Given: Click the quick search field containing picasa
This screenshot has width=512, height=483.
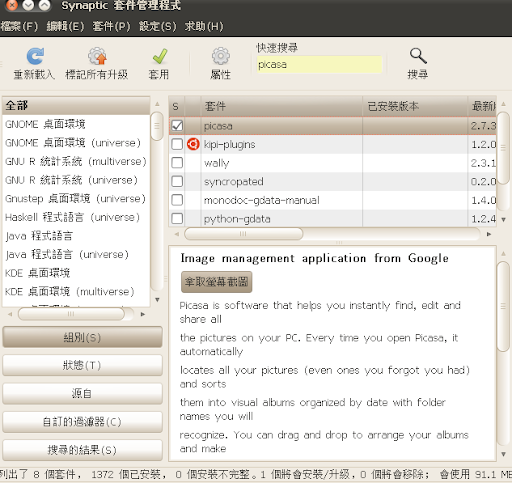Looking at the screenshot, I should click(x=319, y=64).
